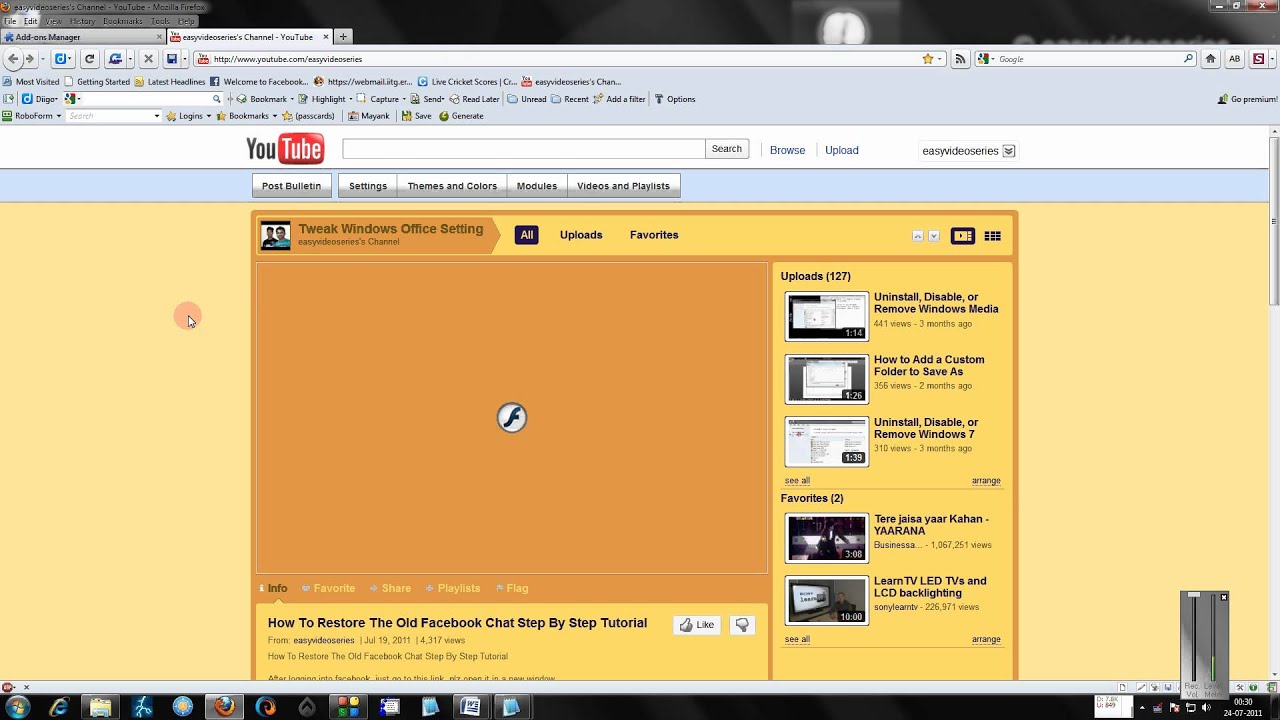Click the YouTube Search button

727,149
